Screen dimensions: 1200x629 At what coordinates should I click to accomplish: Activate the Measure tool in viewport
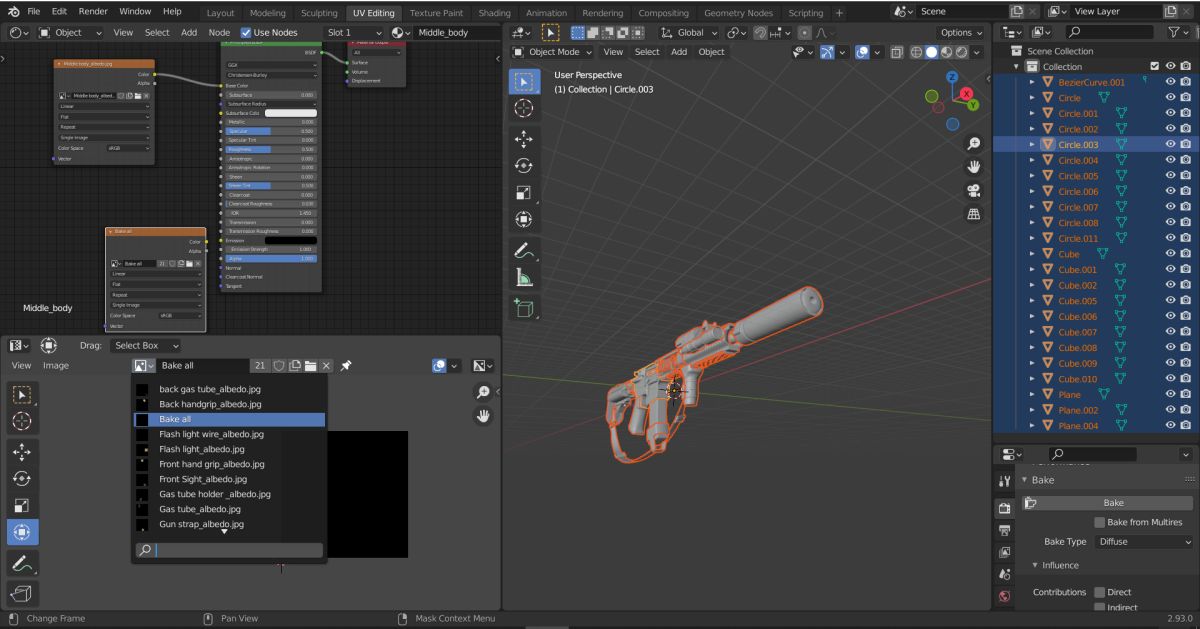(523, 278)
